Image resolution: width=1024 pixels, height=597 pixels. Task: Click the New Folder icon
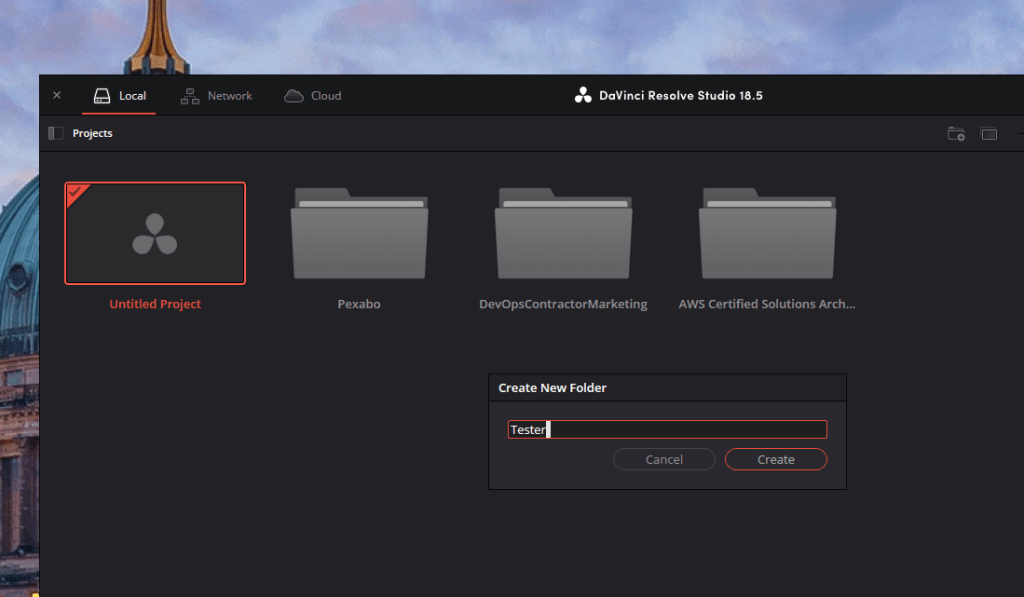click(956, 134)
